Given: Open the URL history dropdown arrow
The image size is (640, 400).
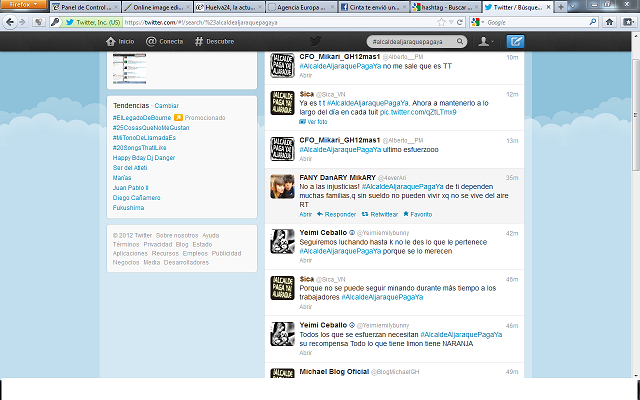Looking at the screenshot, I should coord(451,22).
